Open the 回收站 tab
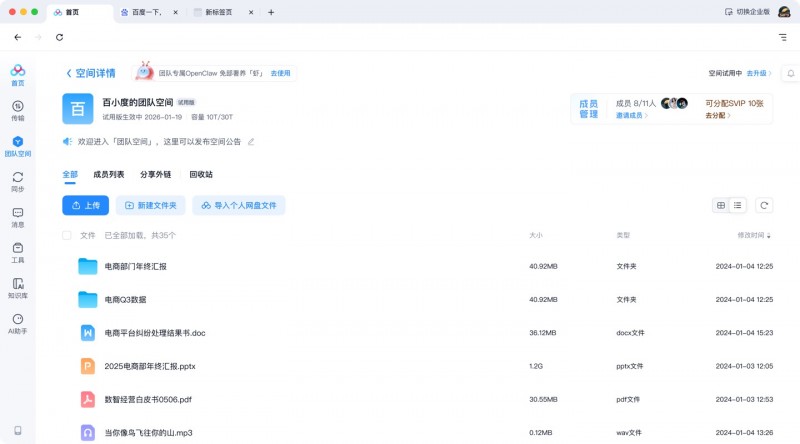This screenshot has height=444, width=800. 201,174
